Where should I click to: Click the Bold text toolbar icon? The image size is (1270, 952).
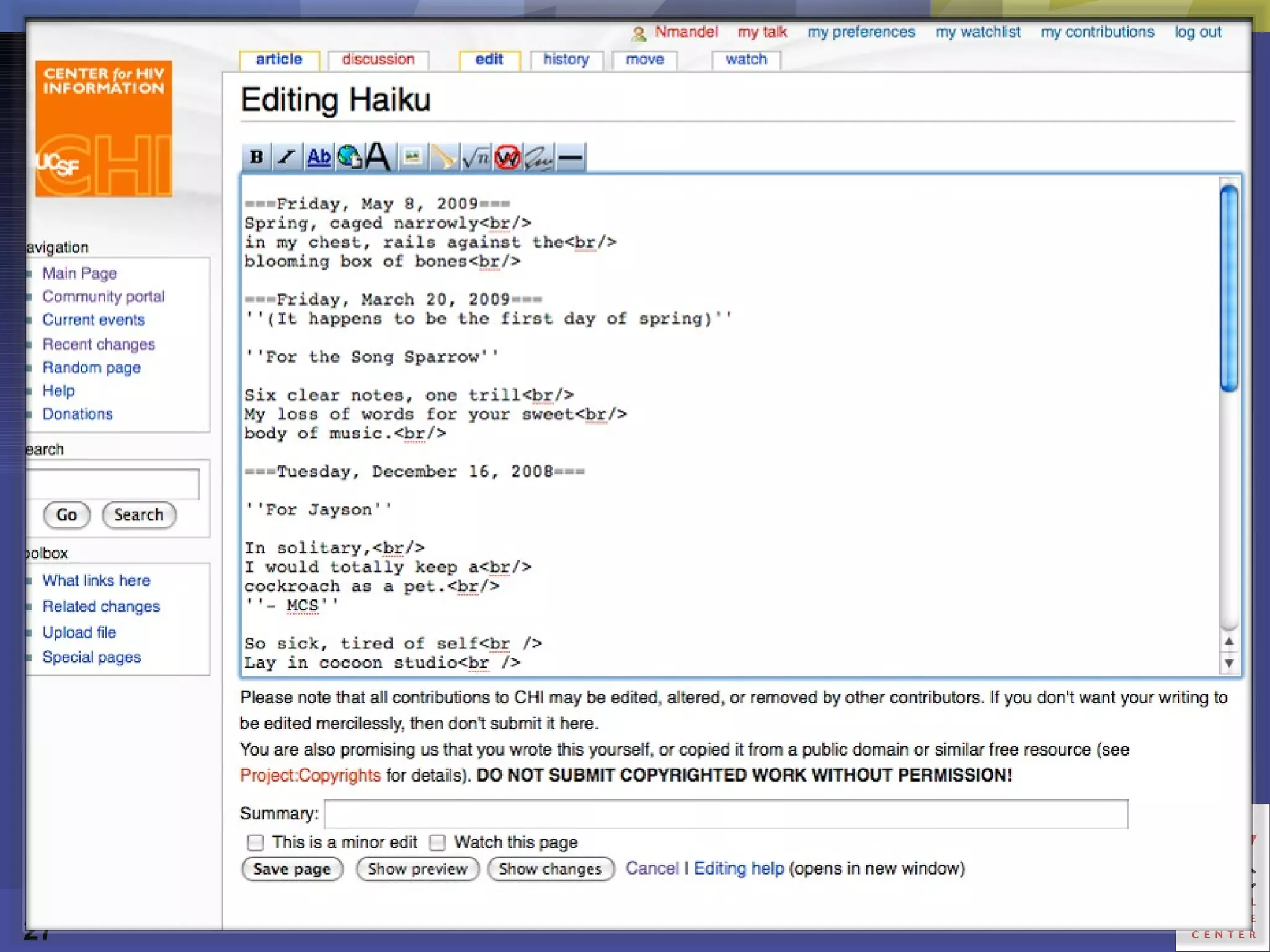click(x=256, y=157)
